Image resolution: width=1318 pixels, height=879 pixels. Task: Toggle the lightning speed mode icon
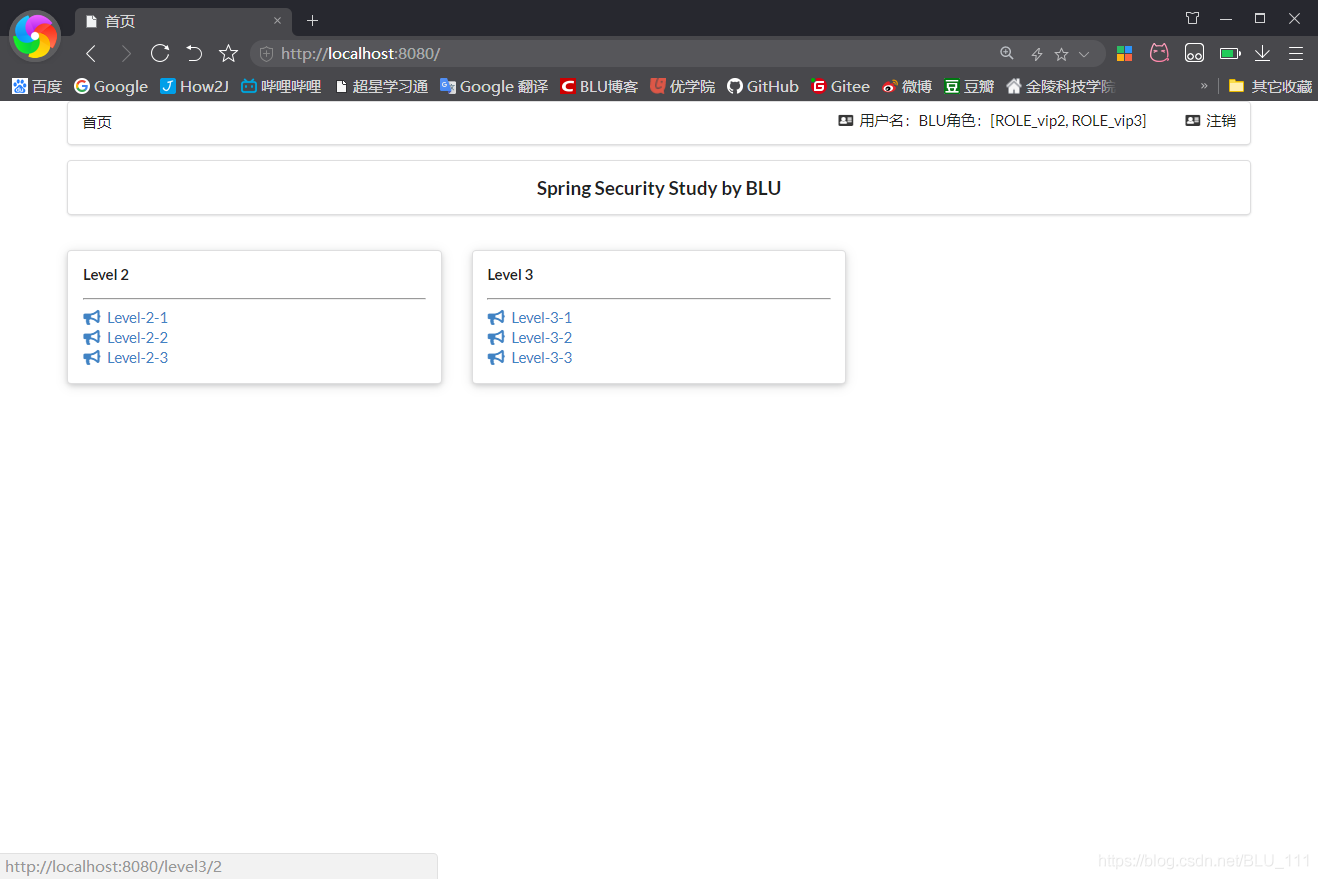(1036, 53)
